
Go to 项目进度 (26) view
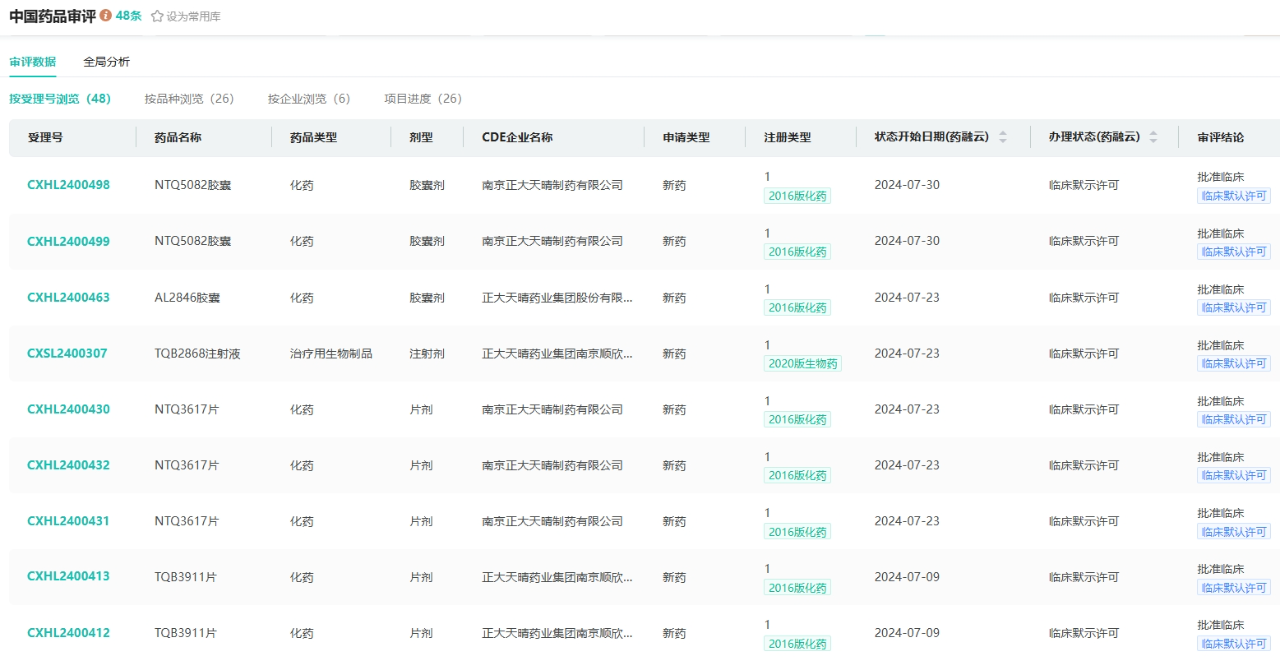click(x=423, y=99)
